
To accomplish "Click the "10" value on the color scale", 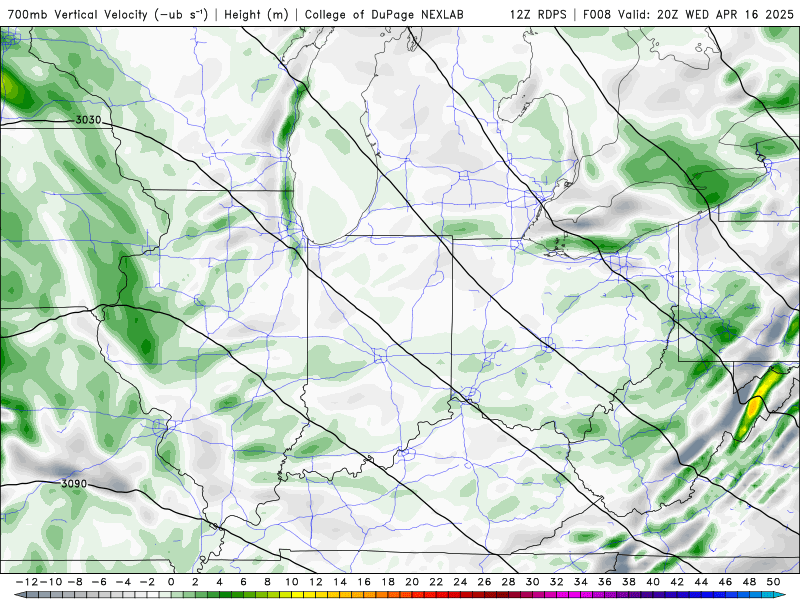I will pos(291,582).
